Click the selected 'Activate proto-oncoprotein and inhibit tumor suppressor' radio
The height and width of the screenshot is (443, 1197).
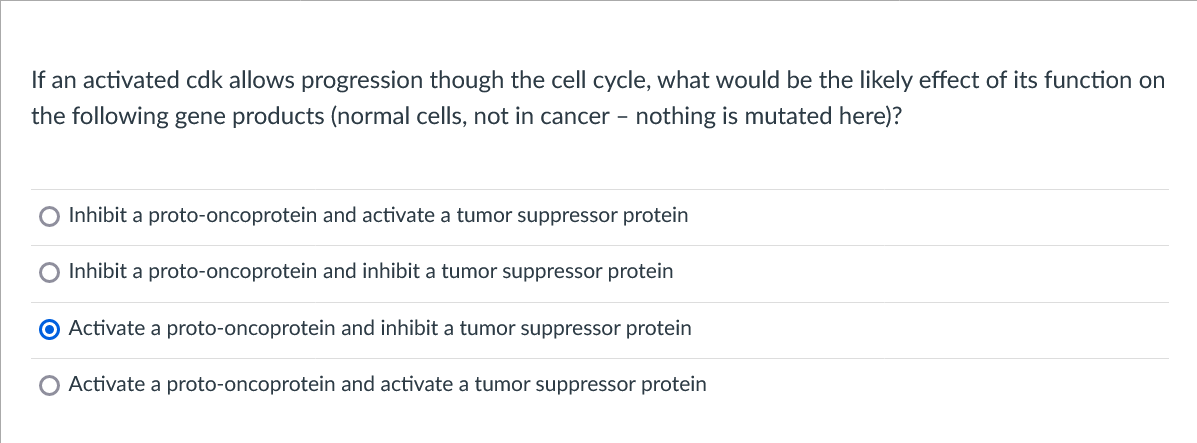pos(49,329)
